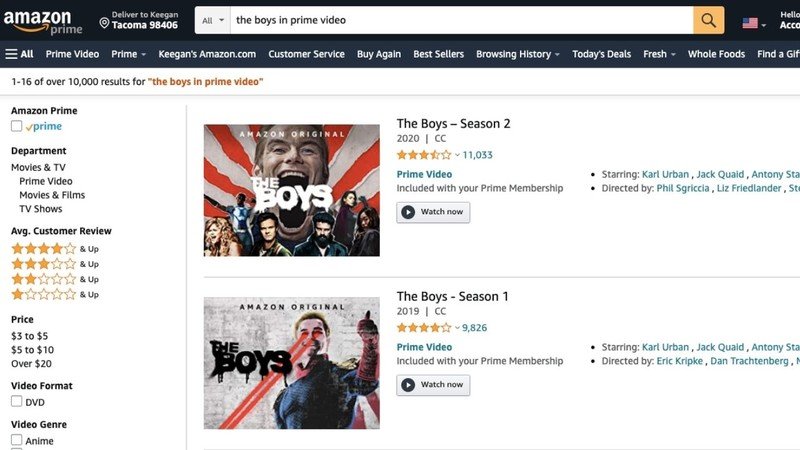Click The Boys Season 1 thumbnail
This screenshot has width=800, height=450.
pos(291,363)
